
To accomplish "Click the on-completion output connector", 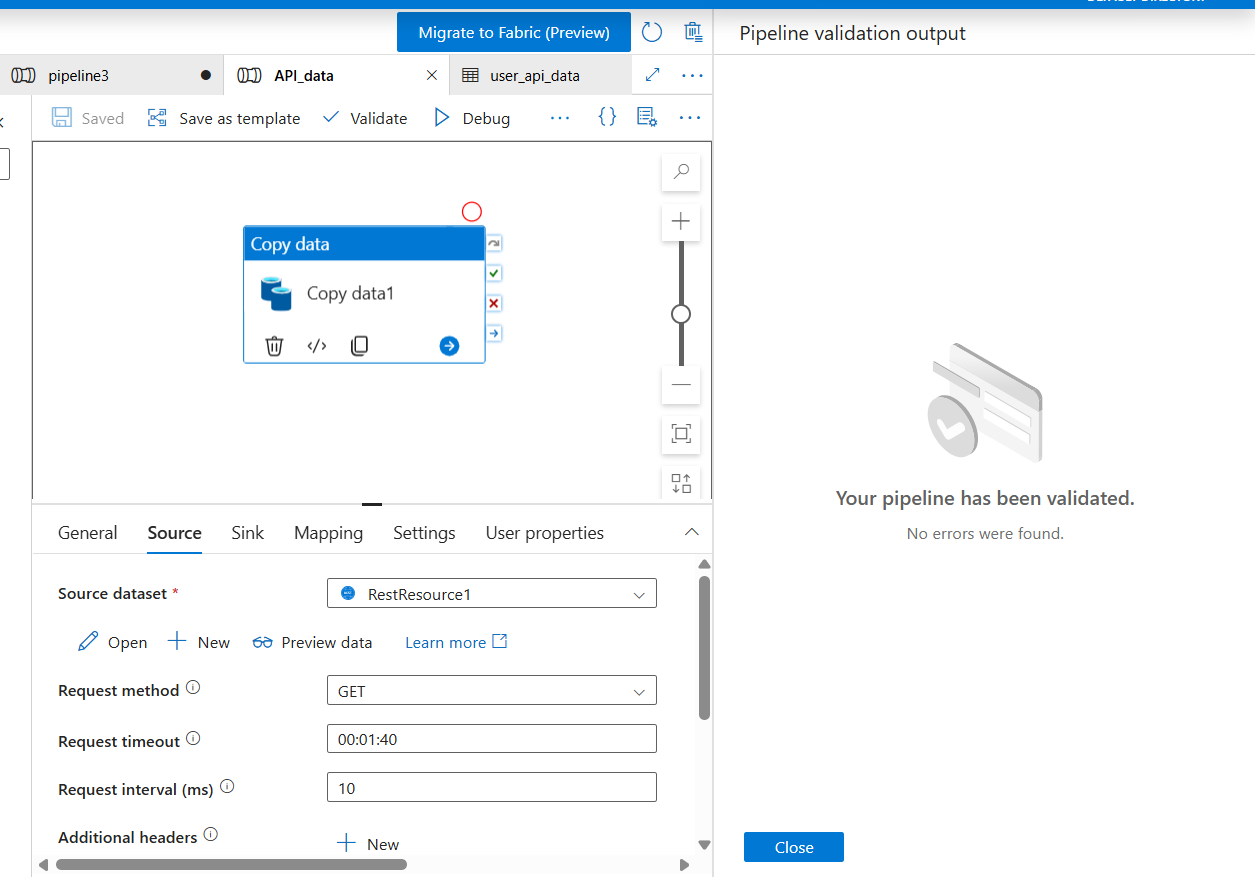I will click(x=494, y=333).
